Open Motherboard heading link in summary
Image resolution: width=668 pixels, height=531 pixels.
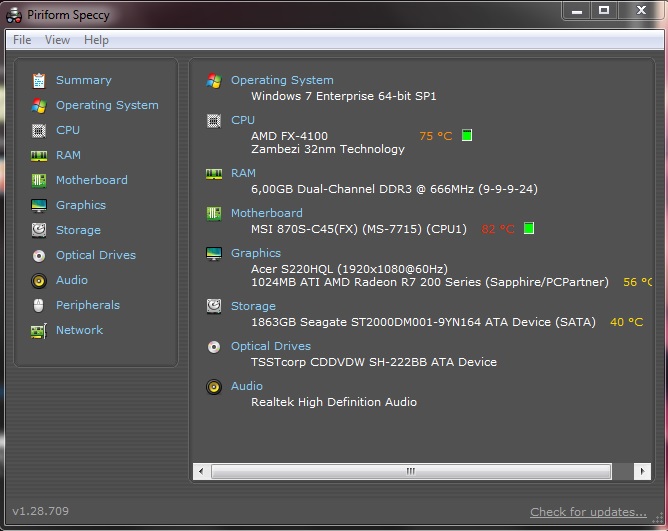click(x=267, y=213)
